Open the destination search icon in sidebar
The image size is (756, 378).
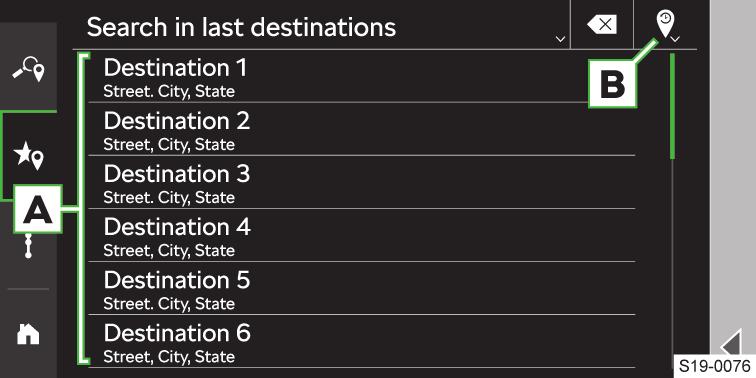point(28,70)
